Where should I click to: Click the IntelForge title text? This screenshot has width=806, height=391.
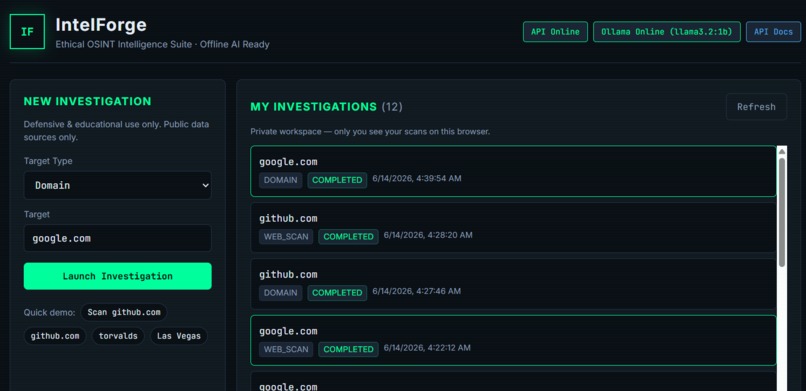click(101, 25)
